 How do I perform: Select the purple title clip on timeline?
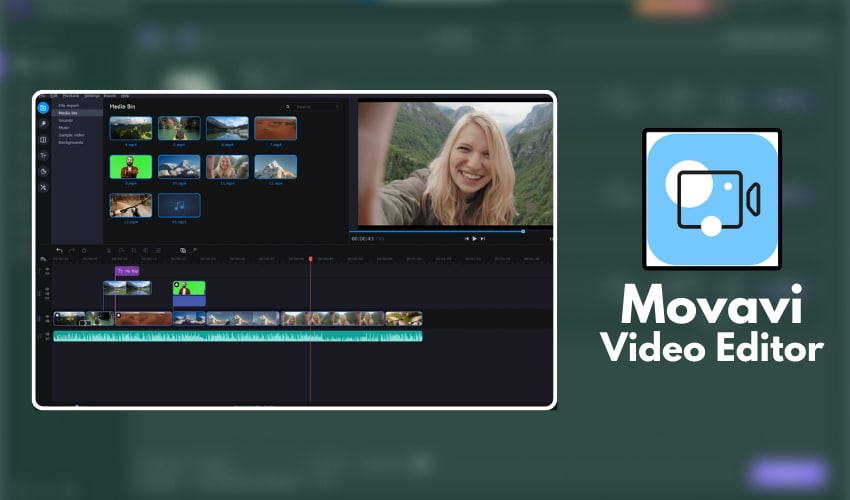coord(127,271)
